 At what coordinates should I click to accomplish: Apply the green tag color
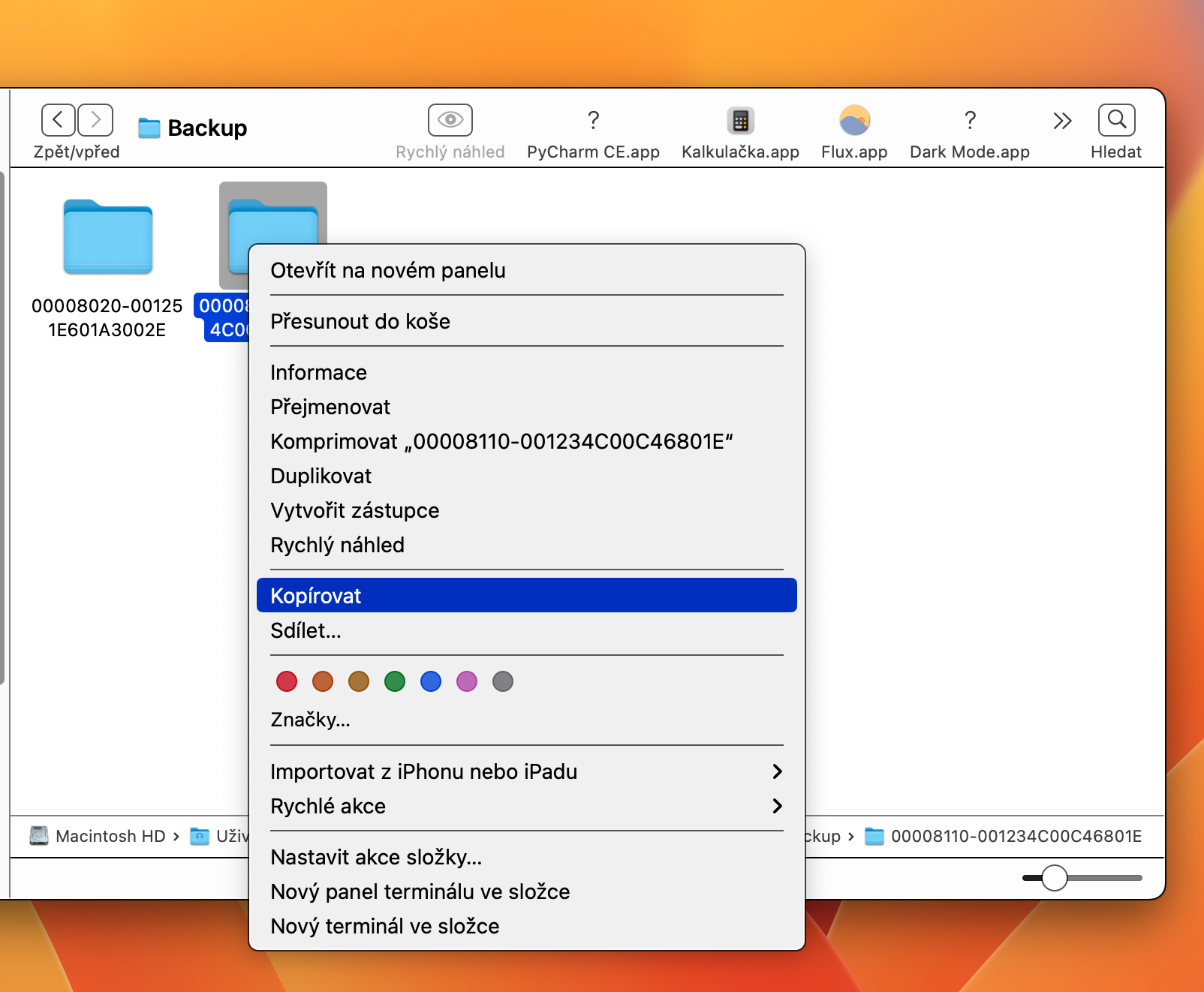pos(395,681)
